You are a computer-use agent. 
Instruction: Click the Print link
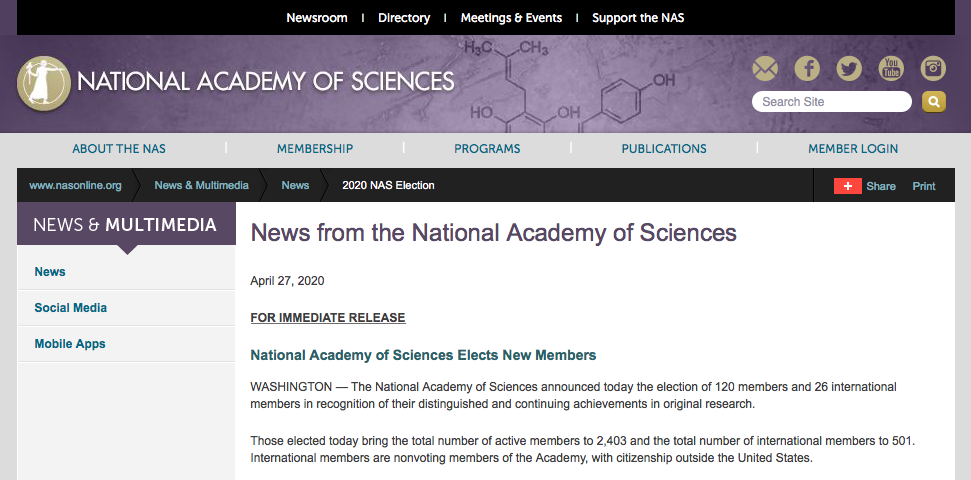coord(923,186)
